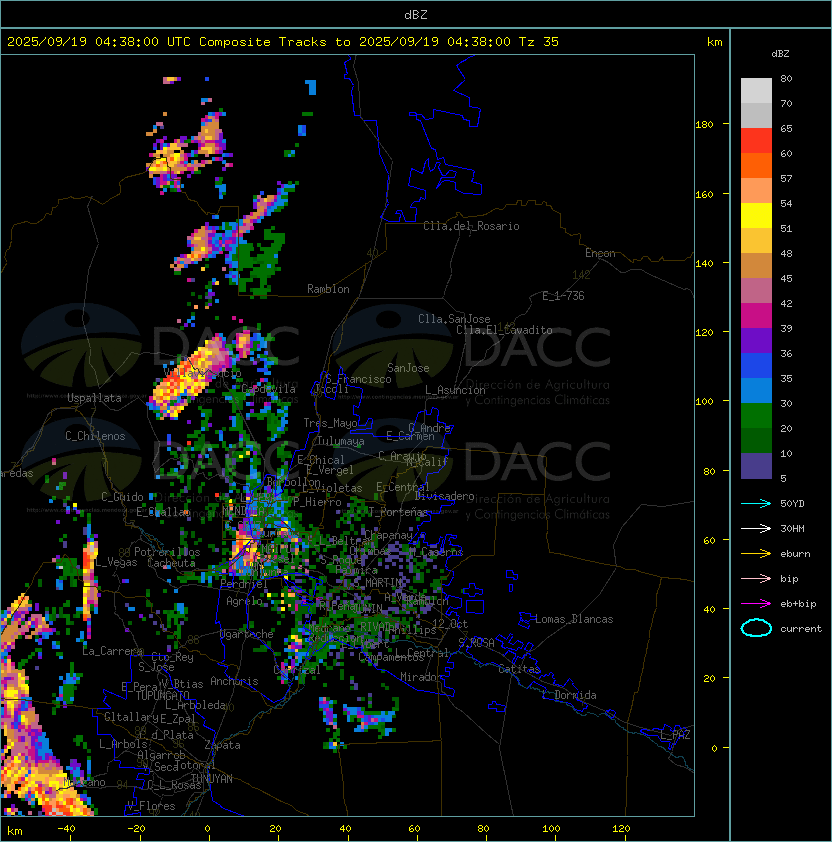
Task: Click the 'C_Guido' map label
Action: click(x=122, y=497)
